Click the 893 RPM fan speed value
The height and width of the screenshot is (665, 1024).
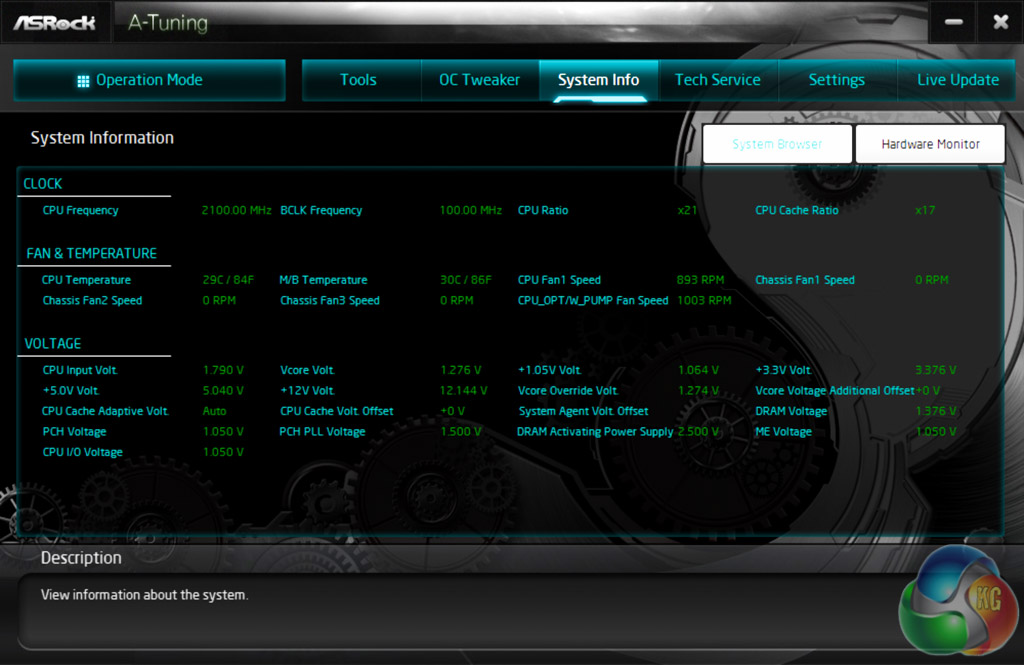tap(700, 280)
